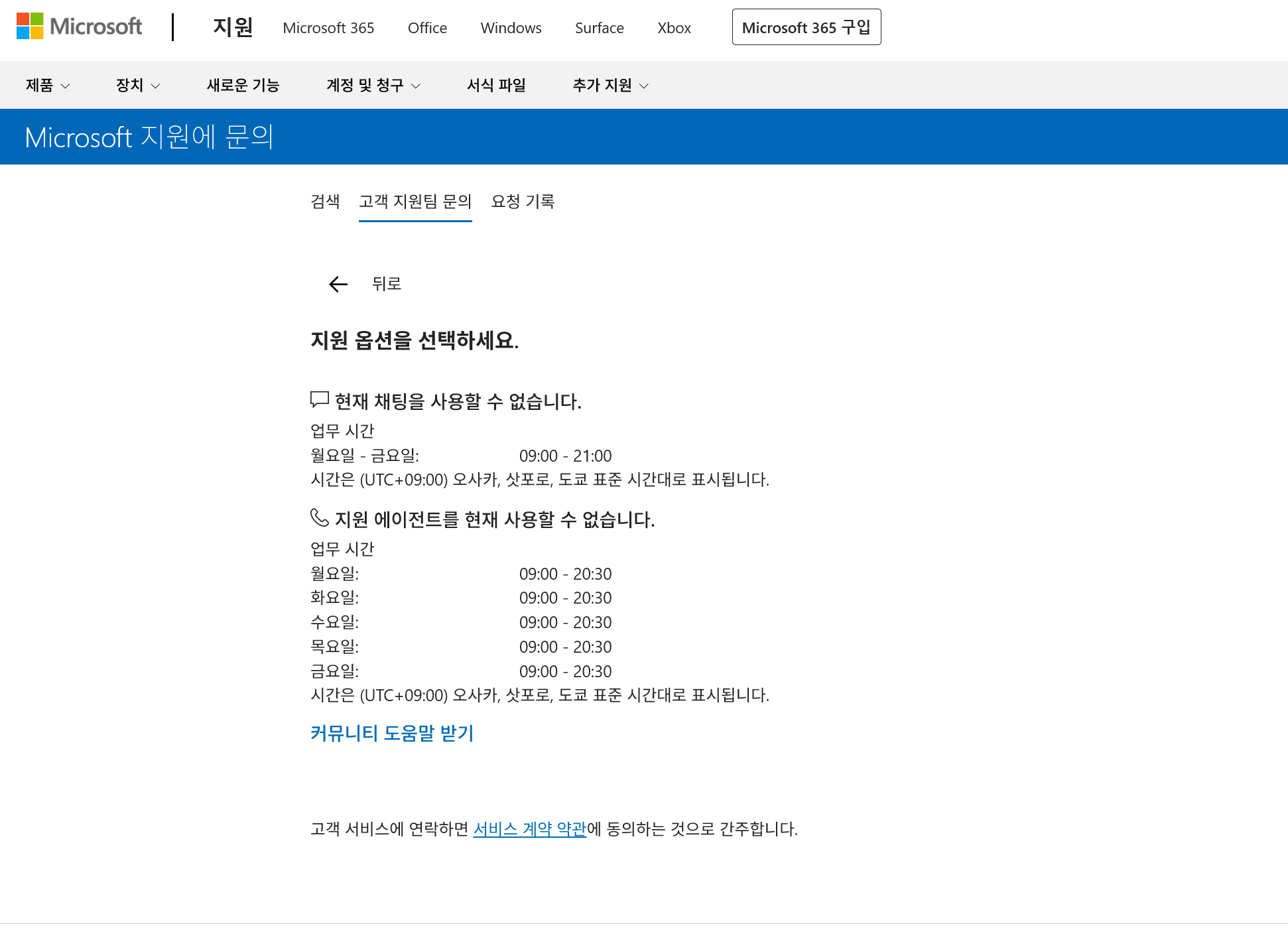Select the 고객 지원팀 문의 tab
Screen dimensions: 1288x930
coord(415,202)
